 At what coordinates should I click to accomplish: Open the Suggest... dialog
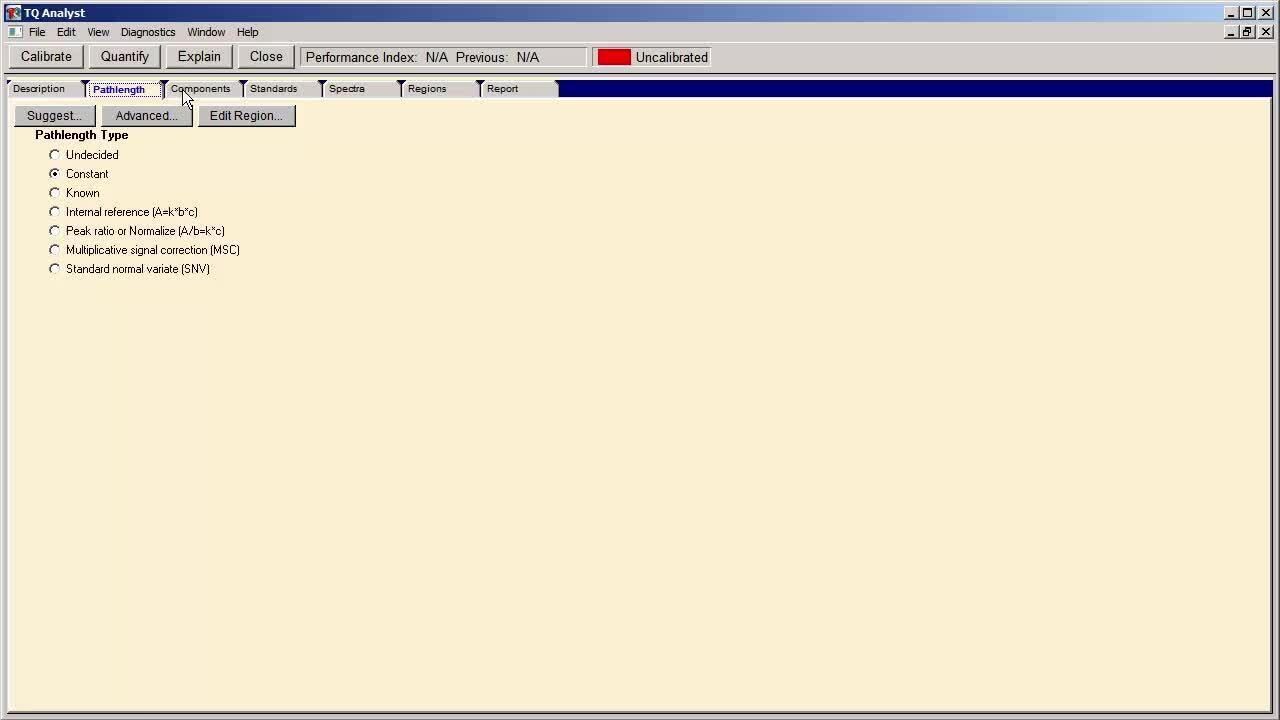(55, 116)
